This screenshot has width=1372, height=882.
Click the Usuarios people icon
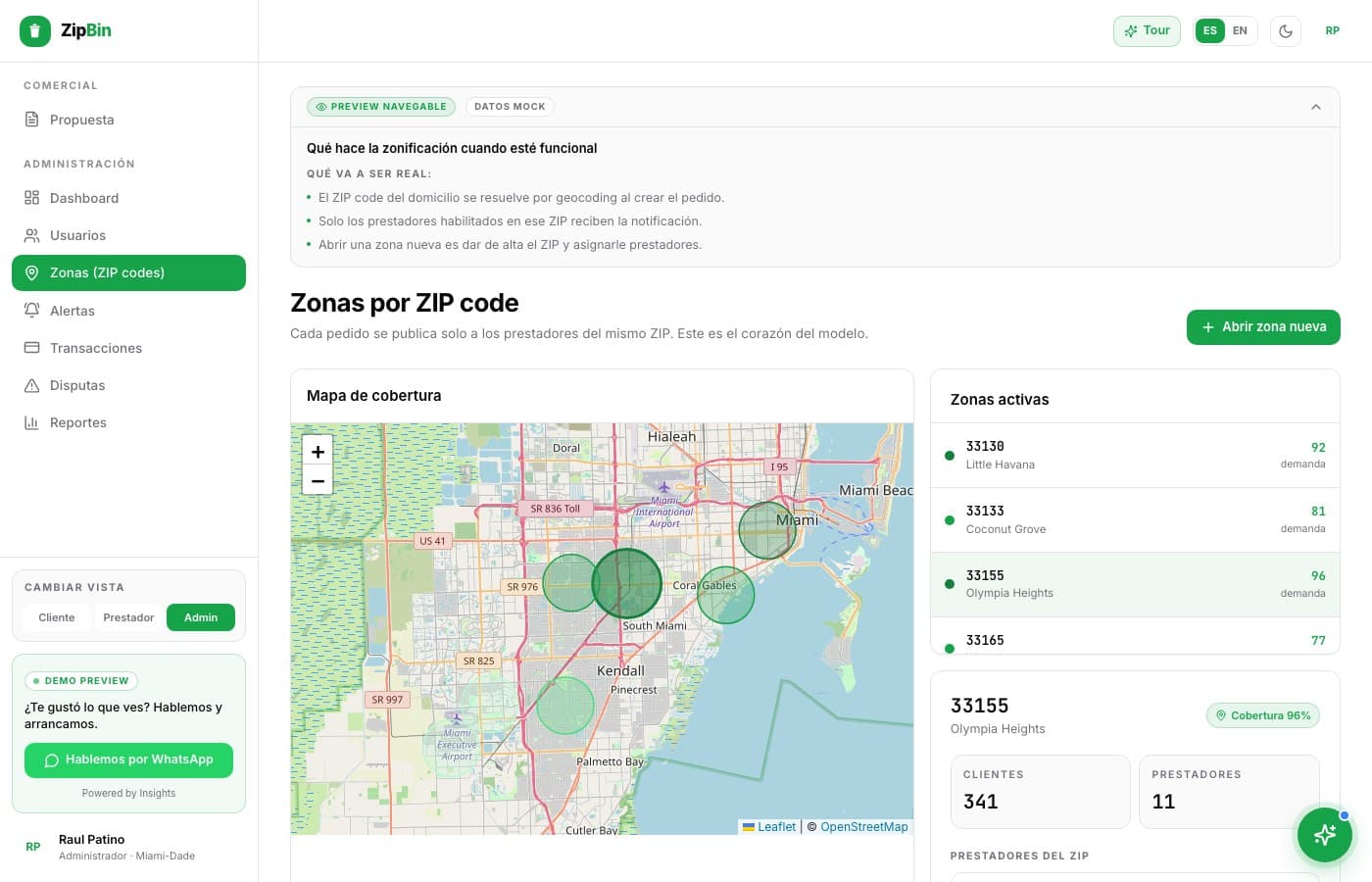point(31,235)
